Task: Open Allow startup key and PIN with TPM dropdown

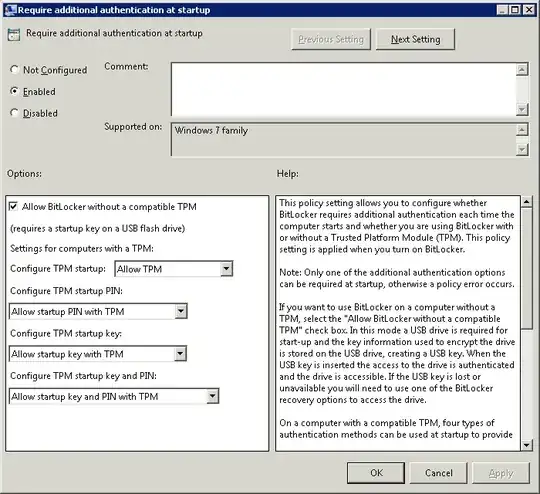Action: point(114,396)
